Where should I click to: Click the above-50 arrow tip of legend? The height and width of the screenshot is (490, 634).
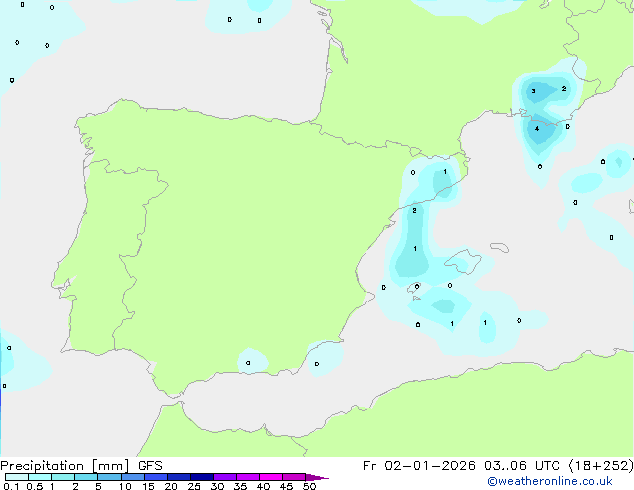[317, 477]
